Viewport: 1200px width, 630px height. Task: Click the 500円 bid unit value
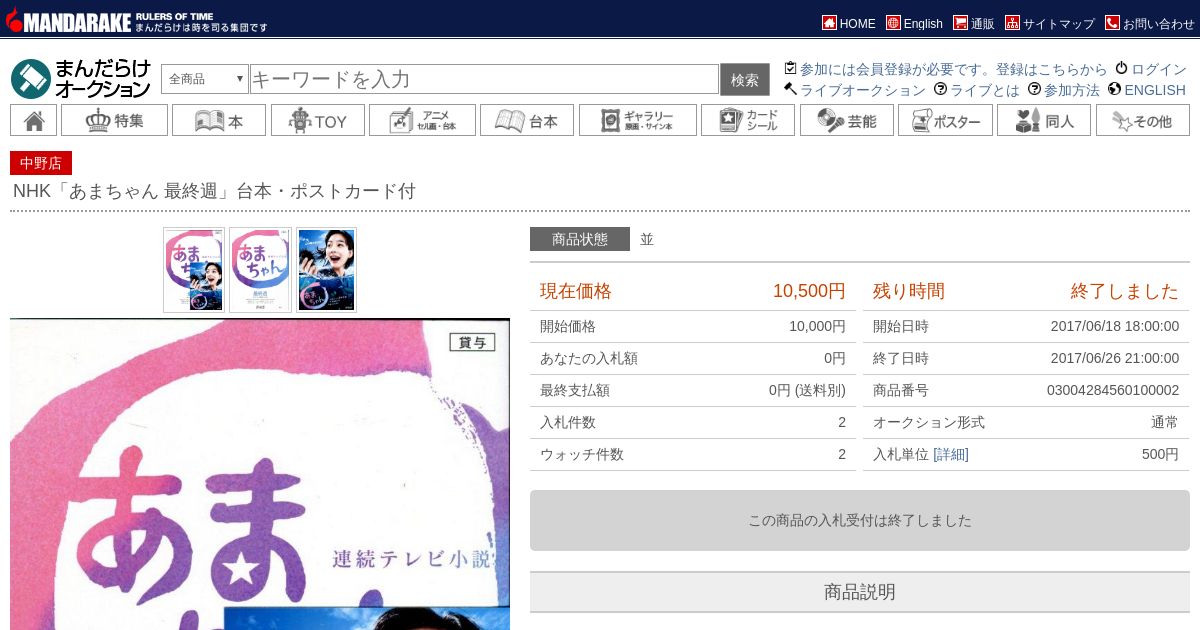(1160, 454)
